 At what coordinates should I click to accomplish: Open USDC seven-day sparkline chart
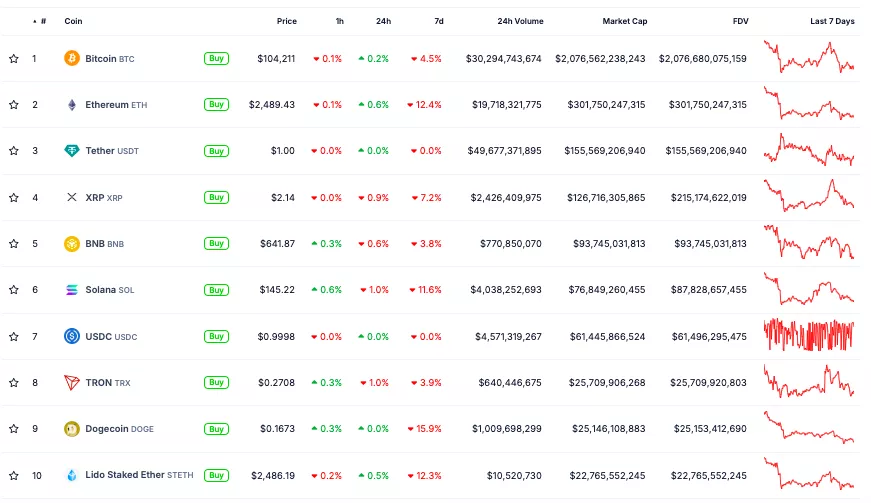click(808, 336)
